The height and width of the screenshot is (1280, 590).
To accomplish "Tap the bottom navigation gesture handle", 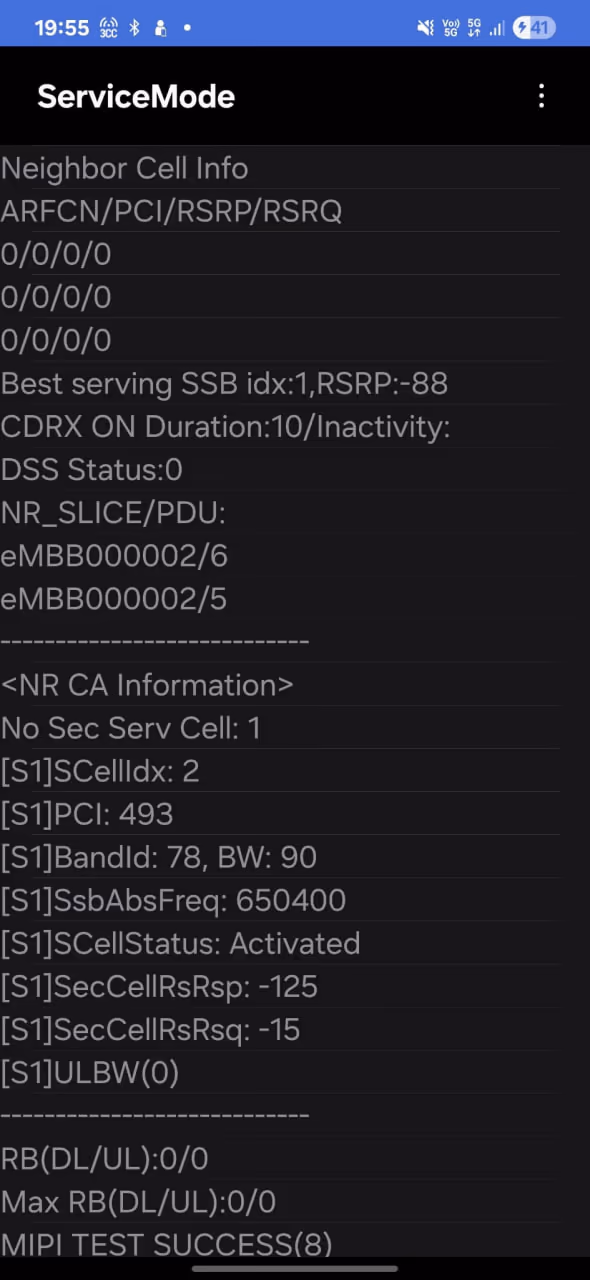I will pyautogui.click(x=295, y=1269).
